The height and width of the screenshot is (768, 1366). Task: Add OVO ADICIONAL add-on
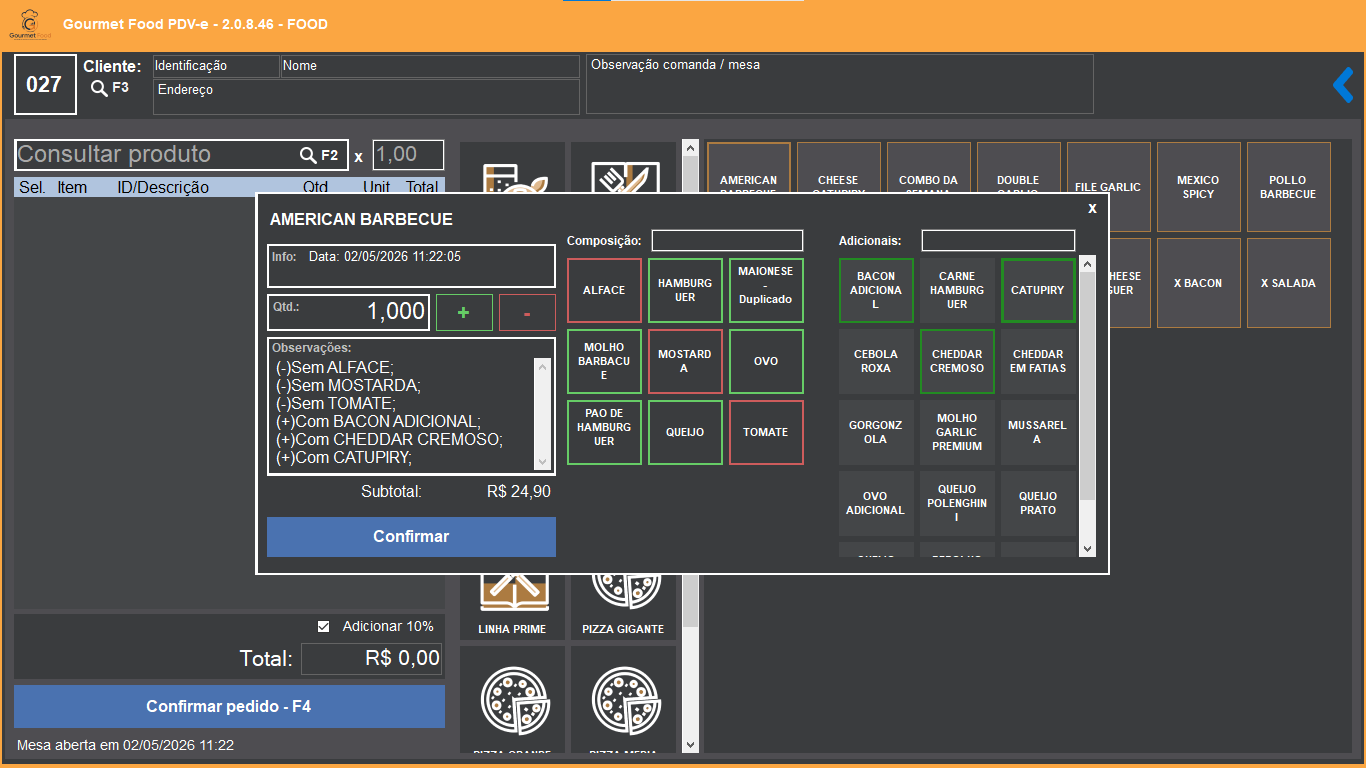pyautogui.click(x=876, y=503)
